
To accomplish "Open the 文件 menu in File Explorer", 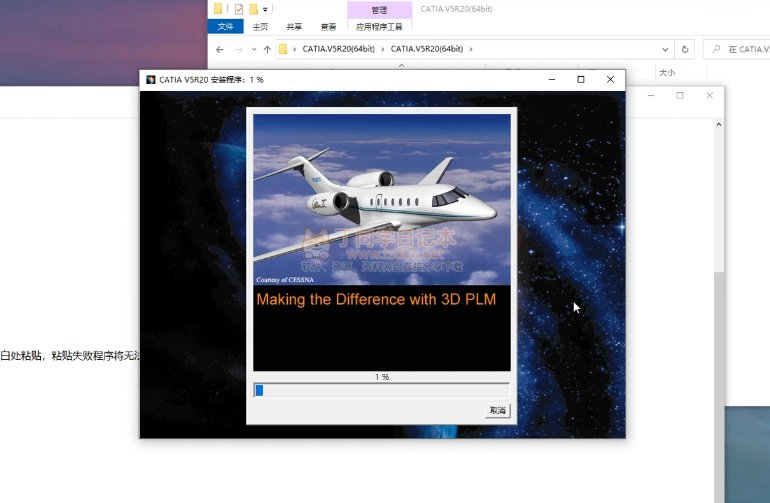I will (x=225, y=27).
